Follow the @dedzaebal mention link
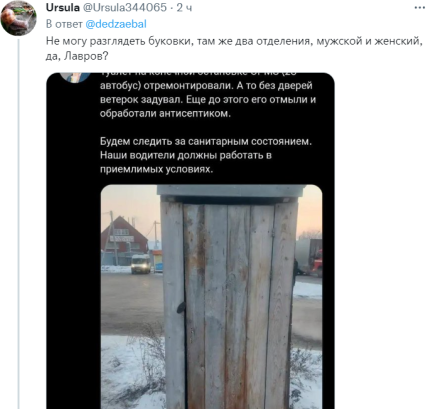The width and height of the screenshot is (428, 409). click(x=116, y=24)
